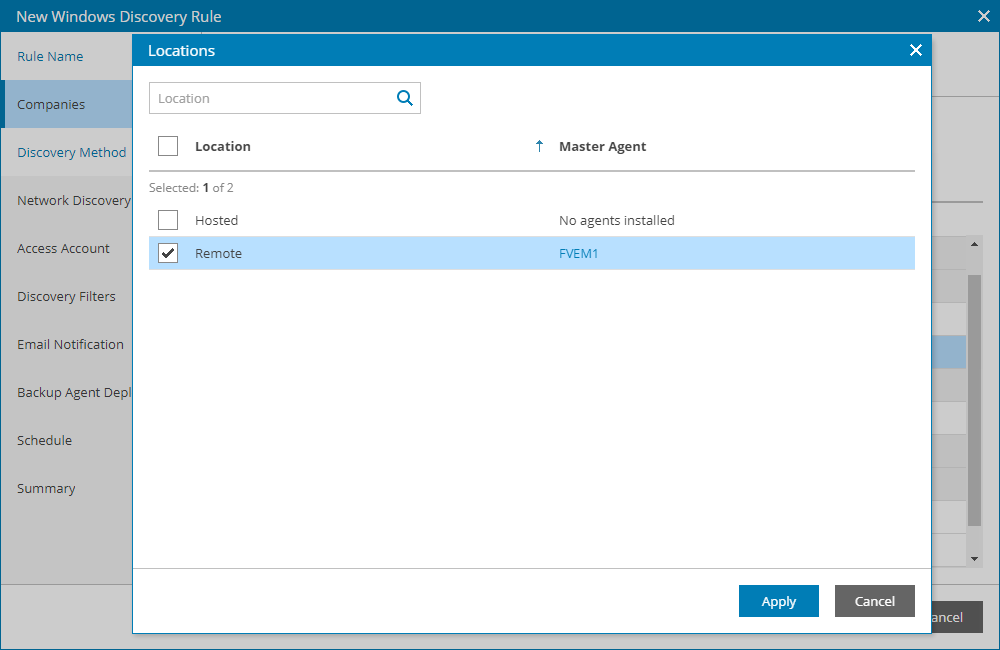This screenshot has width=1000, height=650.
Task: Open the Network Discovery step
Action: coord(66,200)
